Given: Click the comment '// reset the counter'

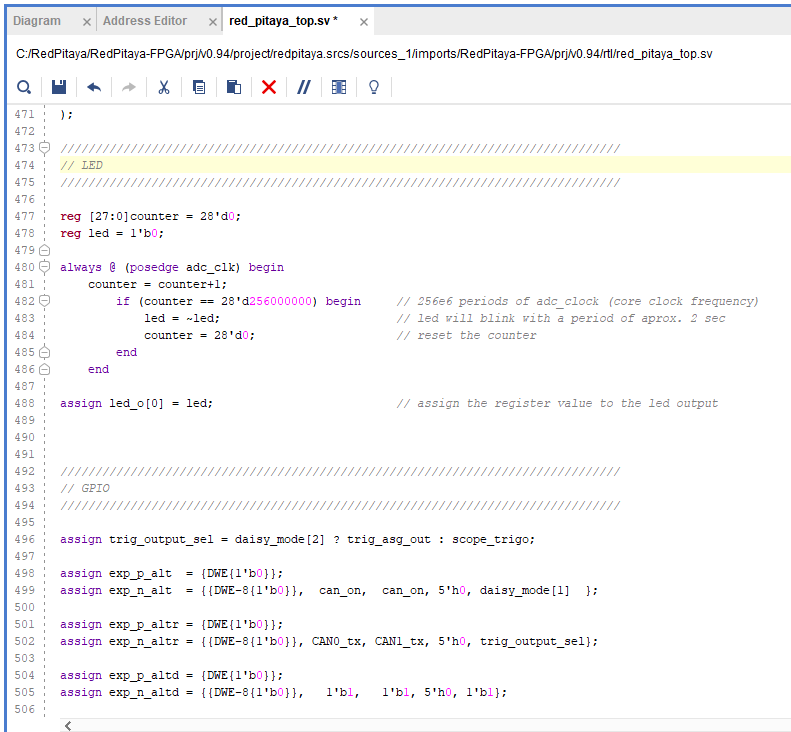Looking at the screenshot, I should pyautogui.click(x=467, y=335).
